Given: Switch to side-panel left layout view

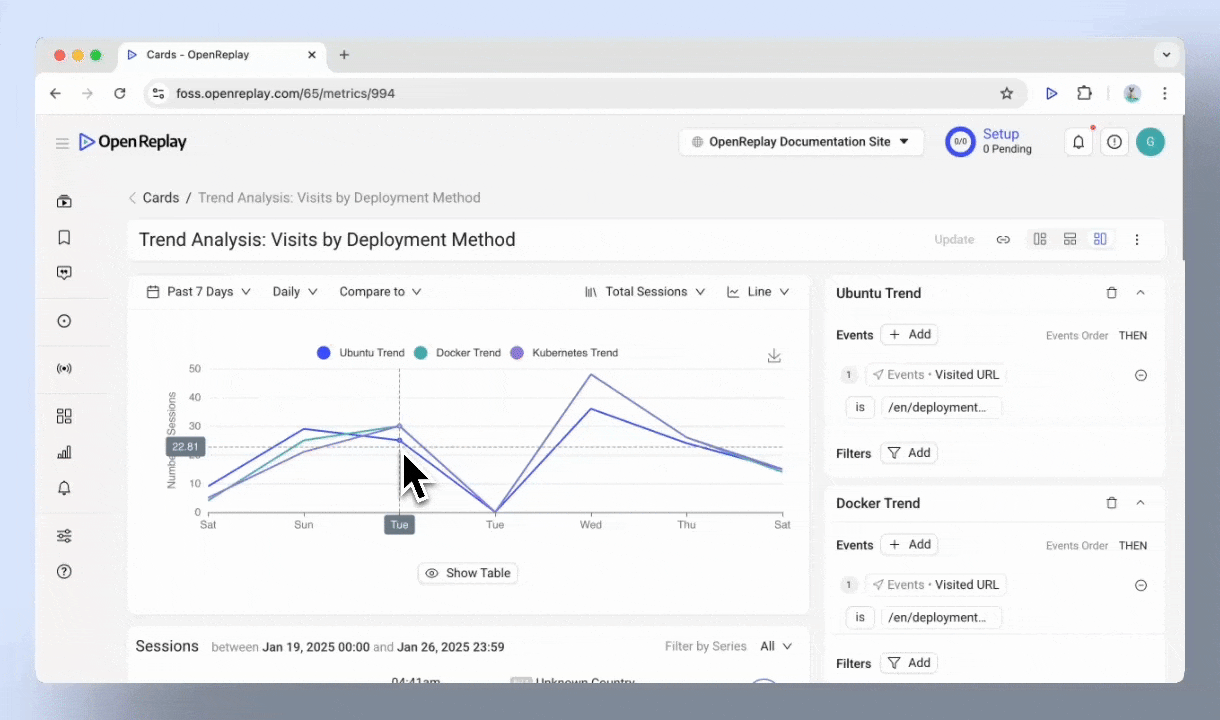Looking at the screenshot, I should (x=1040, y=239).
